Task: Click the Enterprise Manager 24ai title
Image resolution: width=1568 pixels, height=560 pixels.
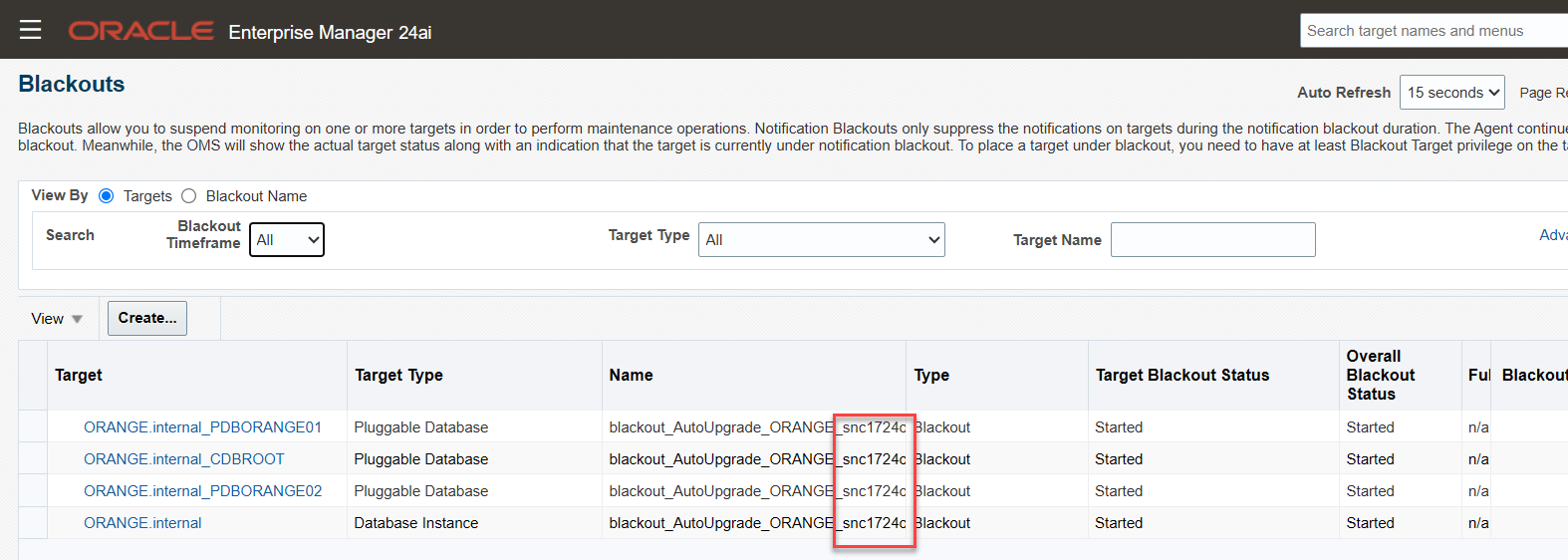Action: [330, 32]
